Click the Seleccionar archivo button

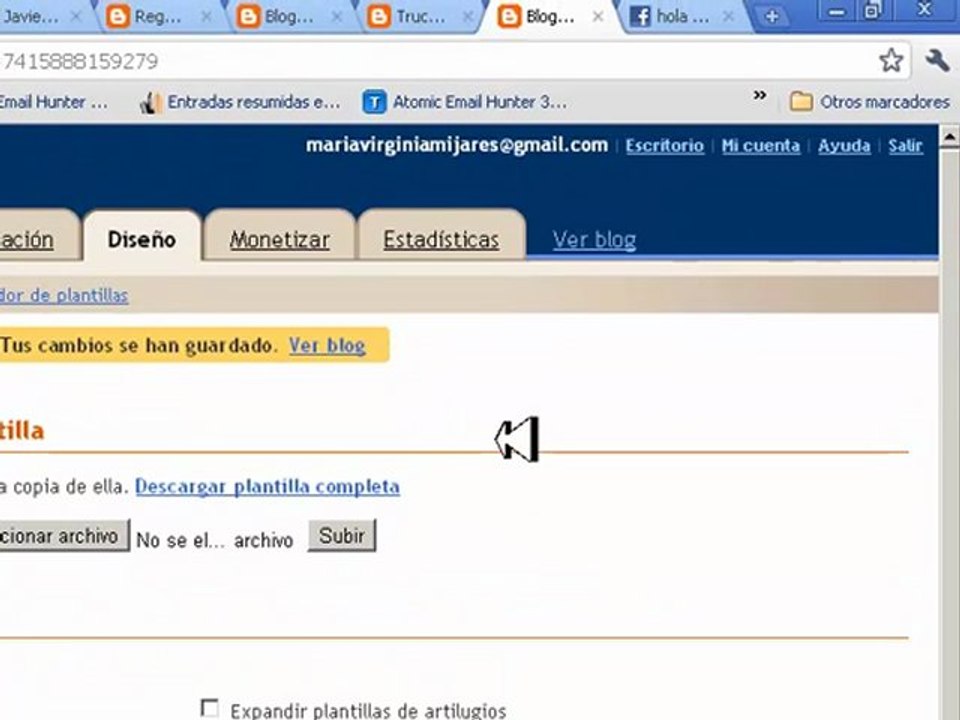coord(64,536)
